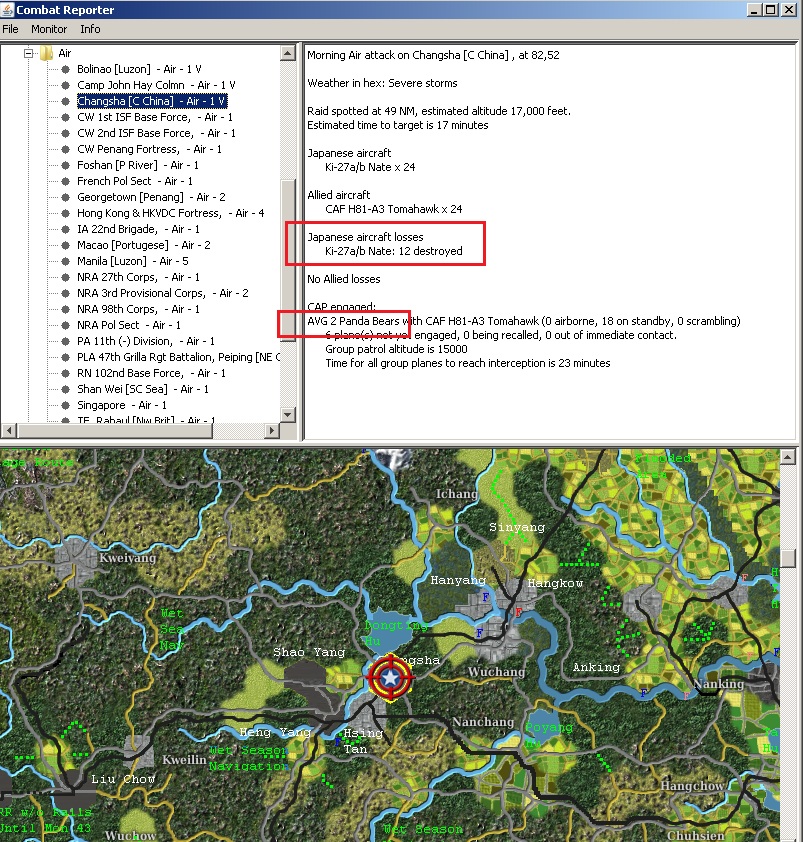Click tree list scroll right arrow
803x842 pixels.
(272, 430)
